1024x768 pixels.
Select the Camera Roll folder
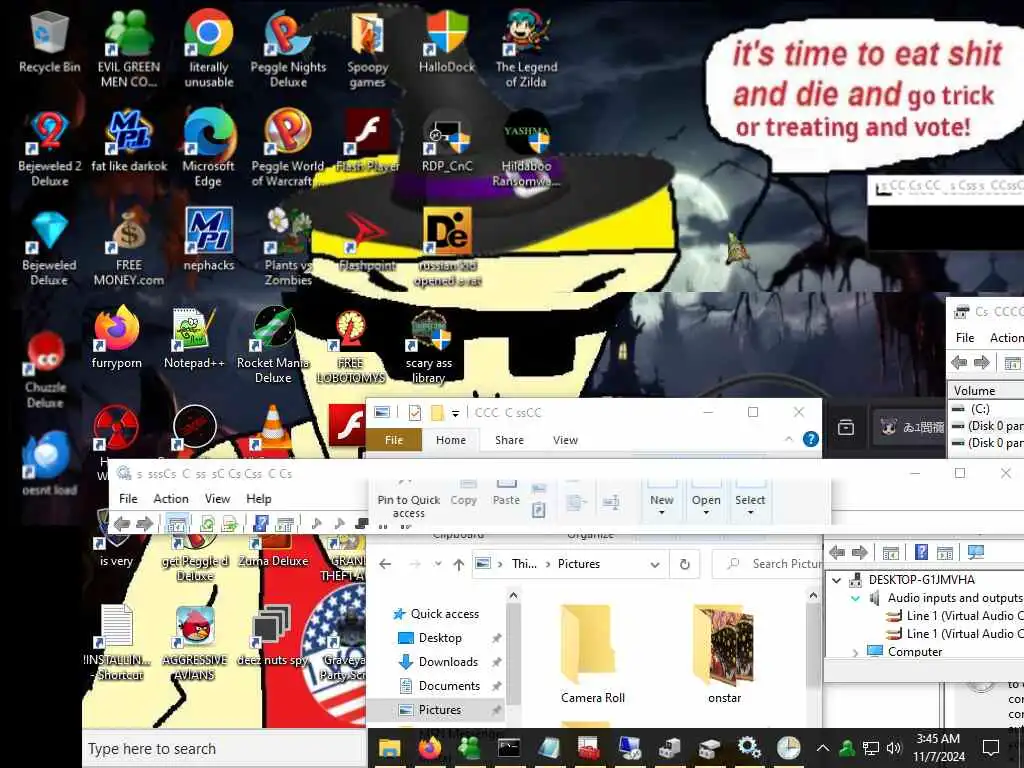point(592,655)
